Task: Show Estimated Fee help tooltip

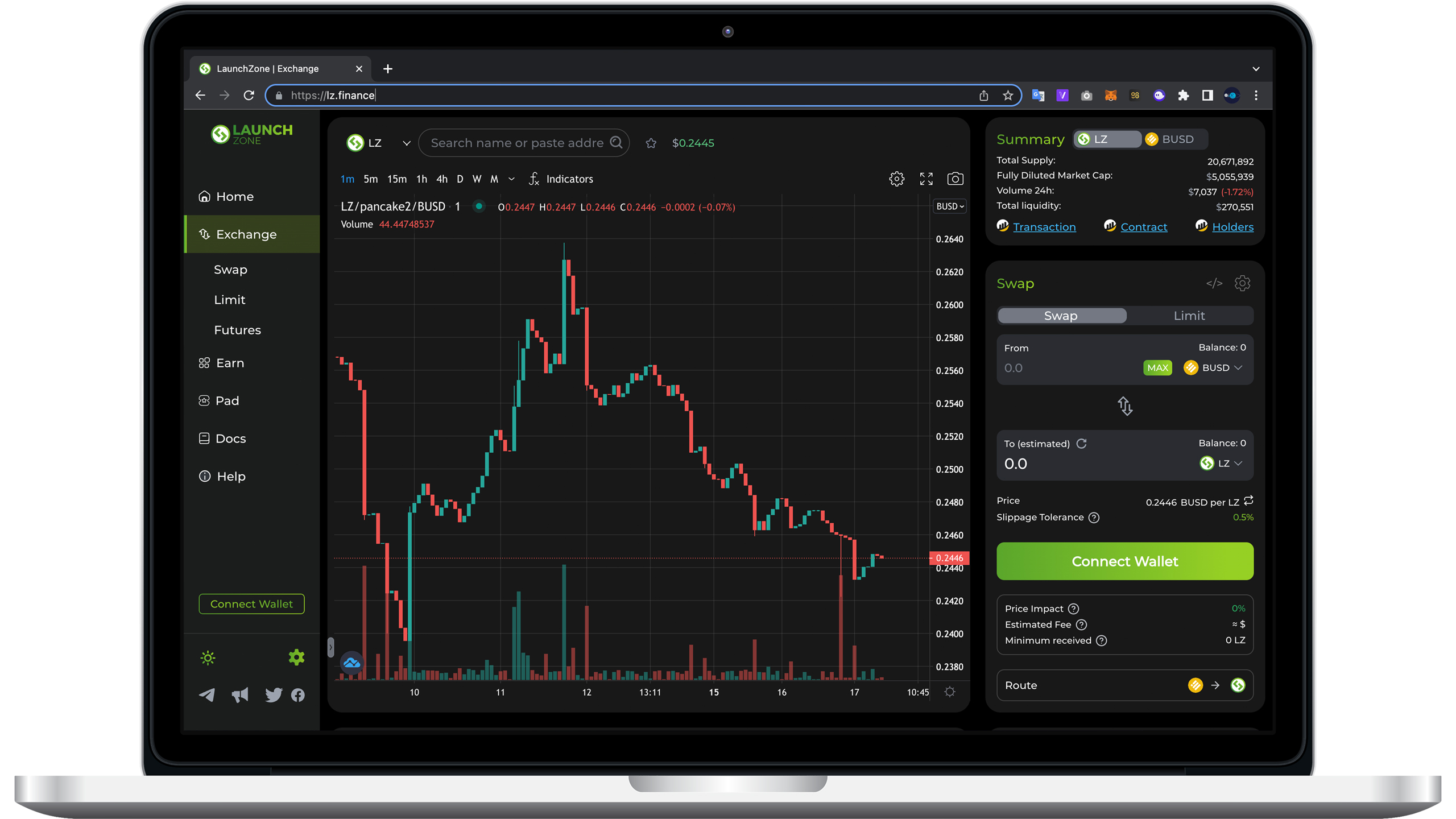Action: [1081, 624]
